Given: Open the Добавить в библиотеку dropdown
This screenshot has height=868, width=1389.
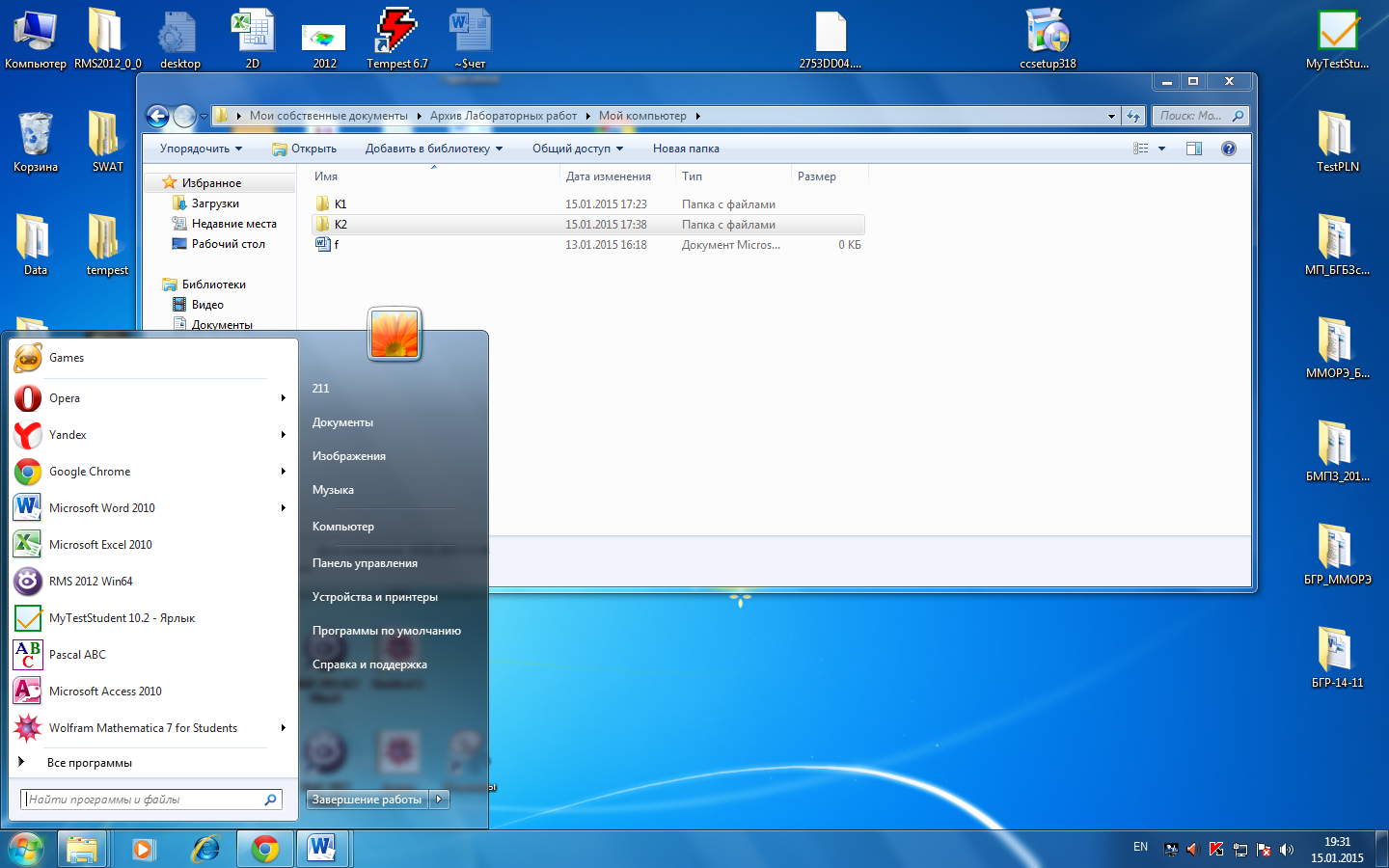Looking at the screenshot, I should pyautogui.click(x=434, y=149).
